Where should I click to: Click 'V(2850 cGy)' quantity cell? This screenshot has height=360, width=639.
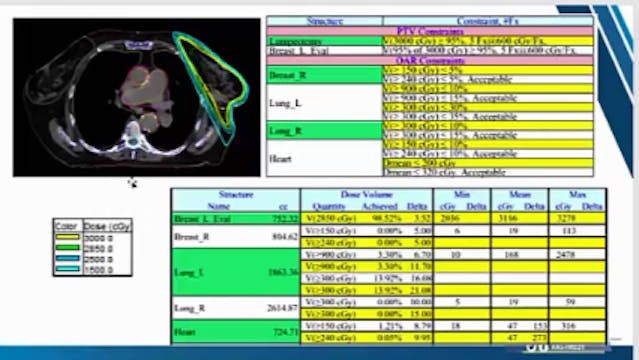tap(331, 219)
